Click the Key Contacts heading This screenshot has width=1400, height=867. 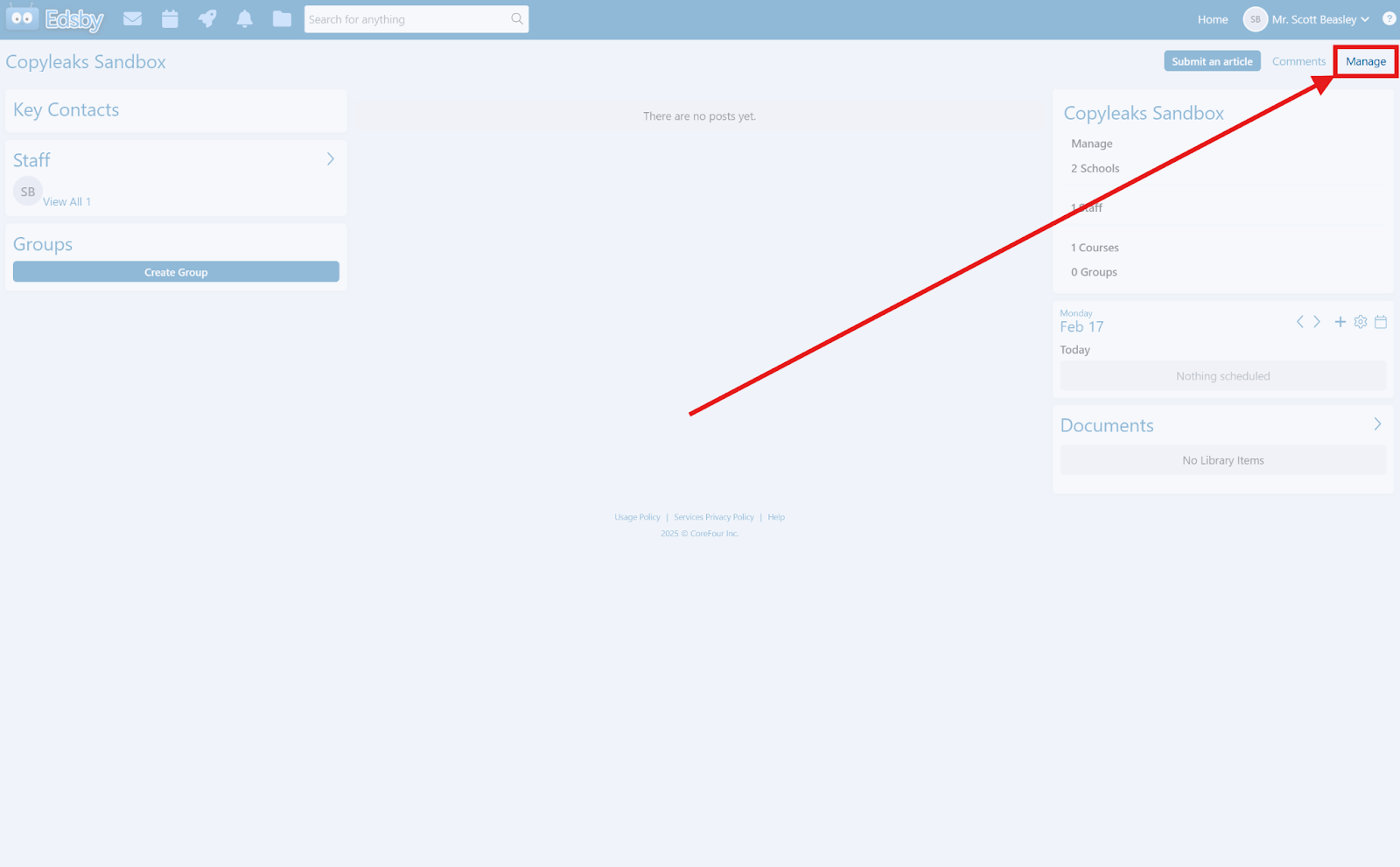(x=66, y=109)
